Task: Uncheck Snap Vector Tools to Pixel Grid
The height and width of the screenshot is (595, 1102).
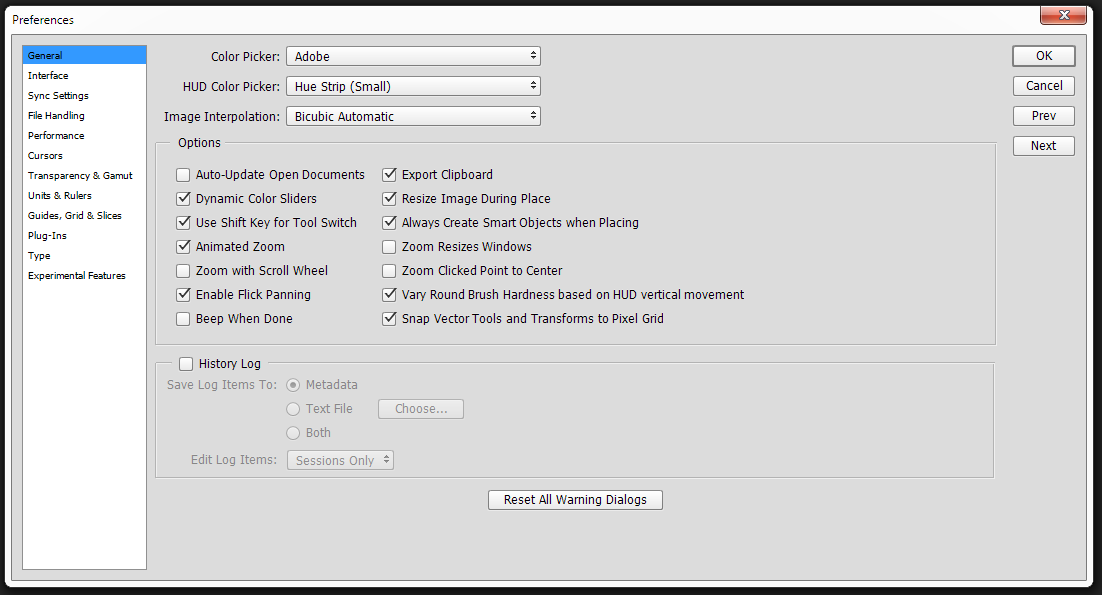Action: [390, 319]
